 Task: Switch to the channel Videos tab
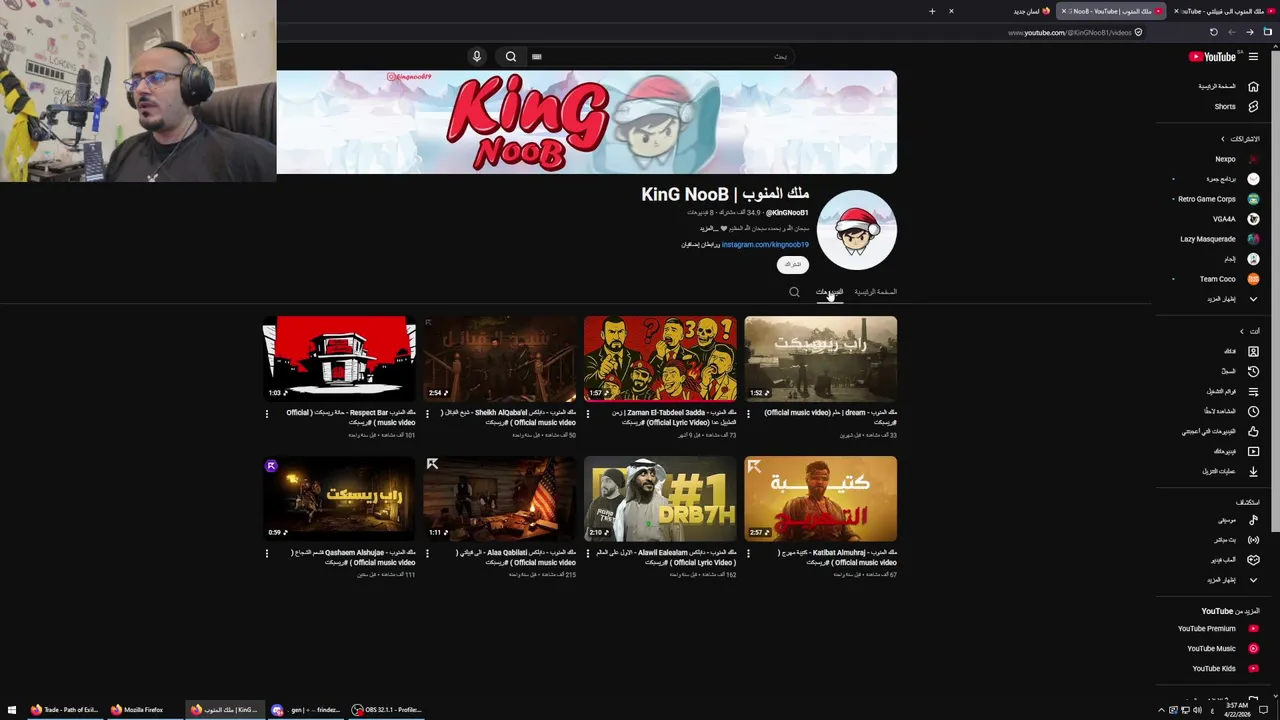pyautogui.click(x=829, y=292)
